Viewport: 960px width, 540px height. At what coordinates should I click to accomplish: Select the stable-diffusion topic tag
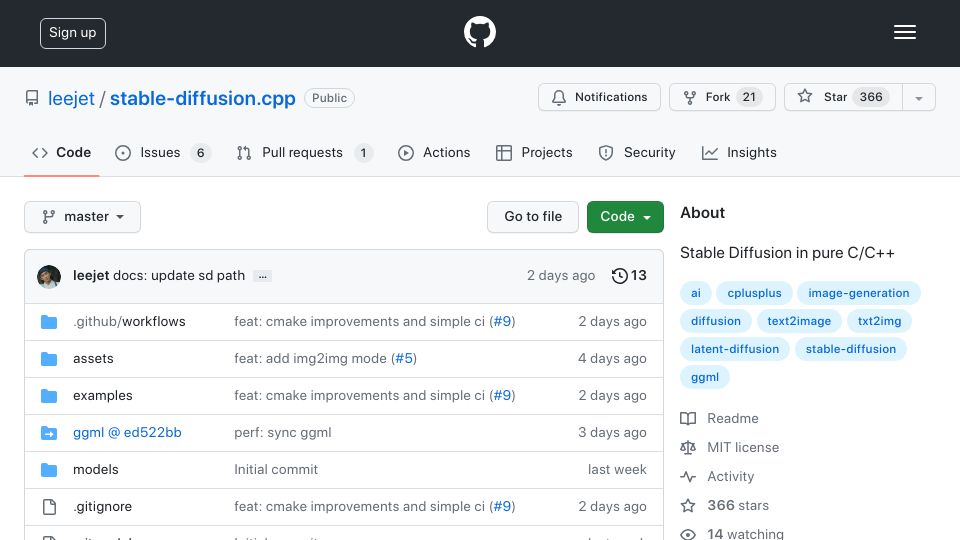tap(850, 349)
